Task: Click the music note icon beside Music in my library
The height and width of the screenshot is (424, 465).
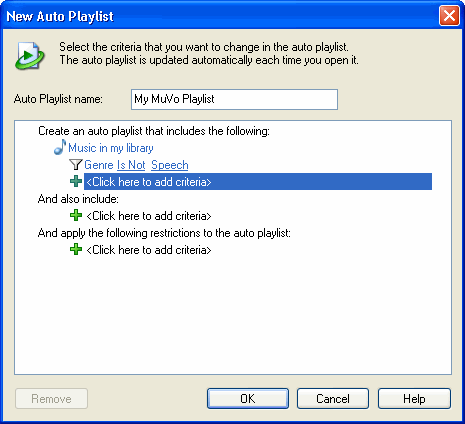Action: click(60, 147)
